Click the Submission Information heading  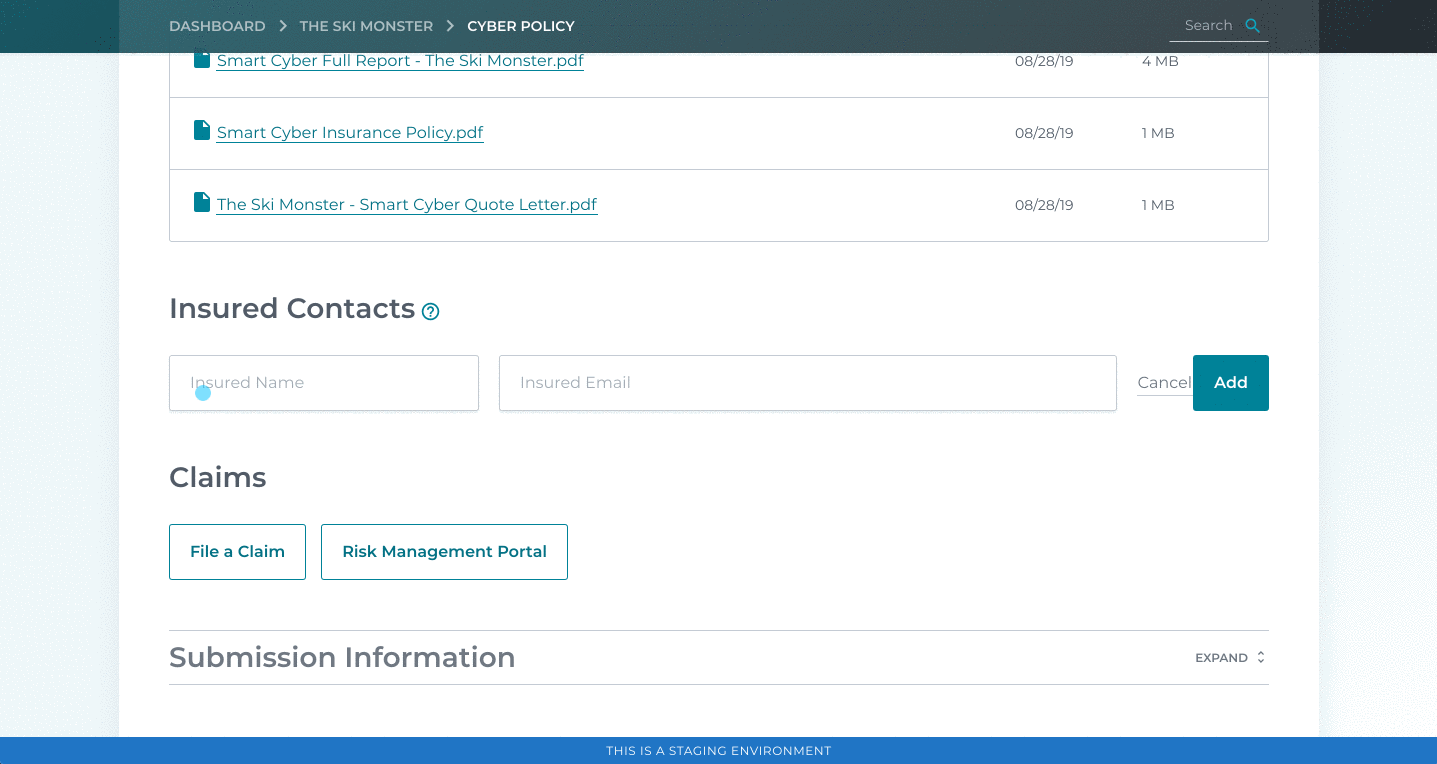click(x=342, y=658)
